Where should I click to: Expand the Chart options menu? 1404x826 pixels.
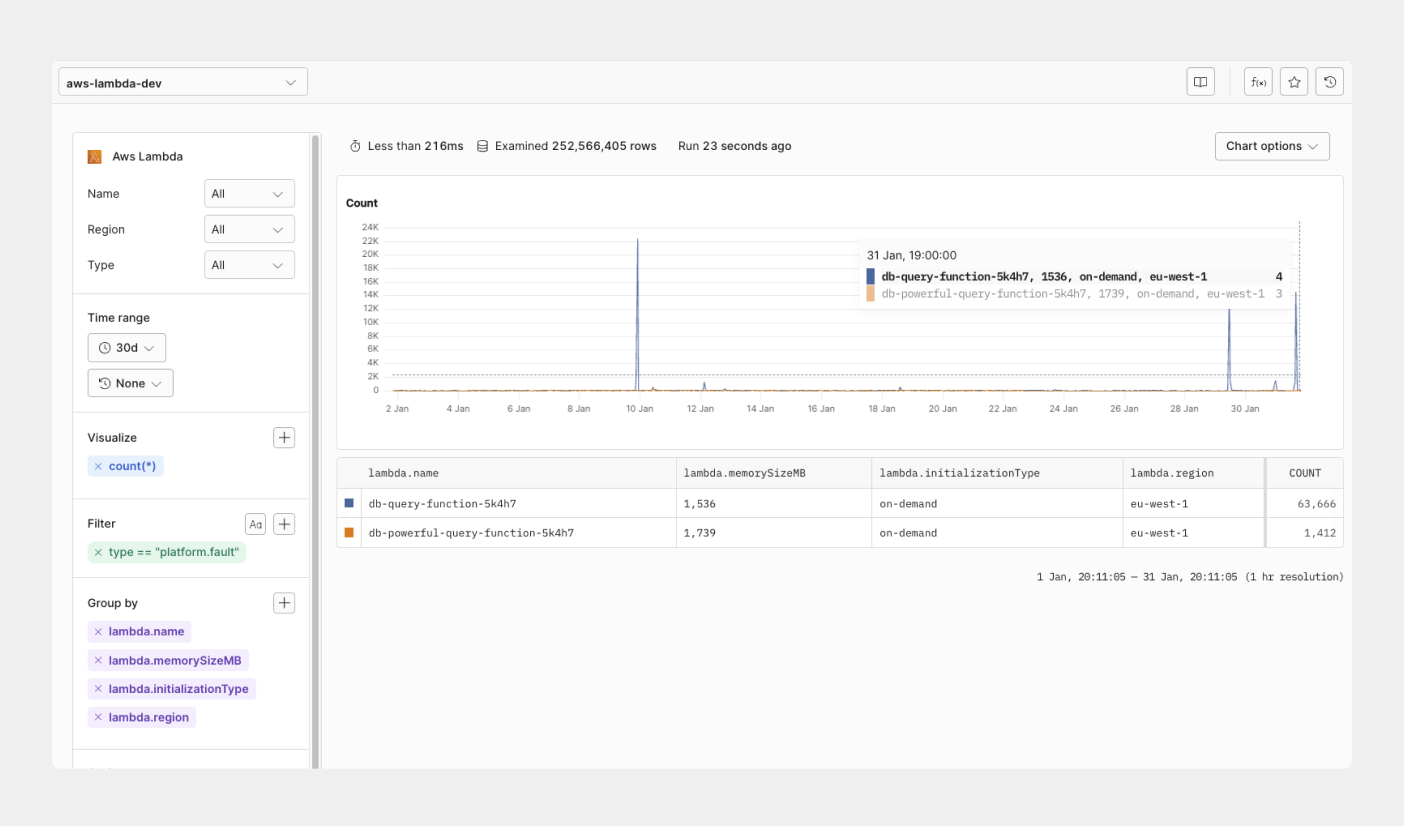click(x=1271, y=145)
